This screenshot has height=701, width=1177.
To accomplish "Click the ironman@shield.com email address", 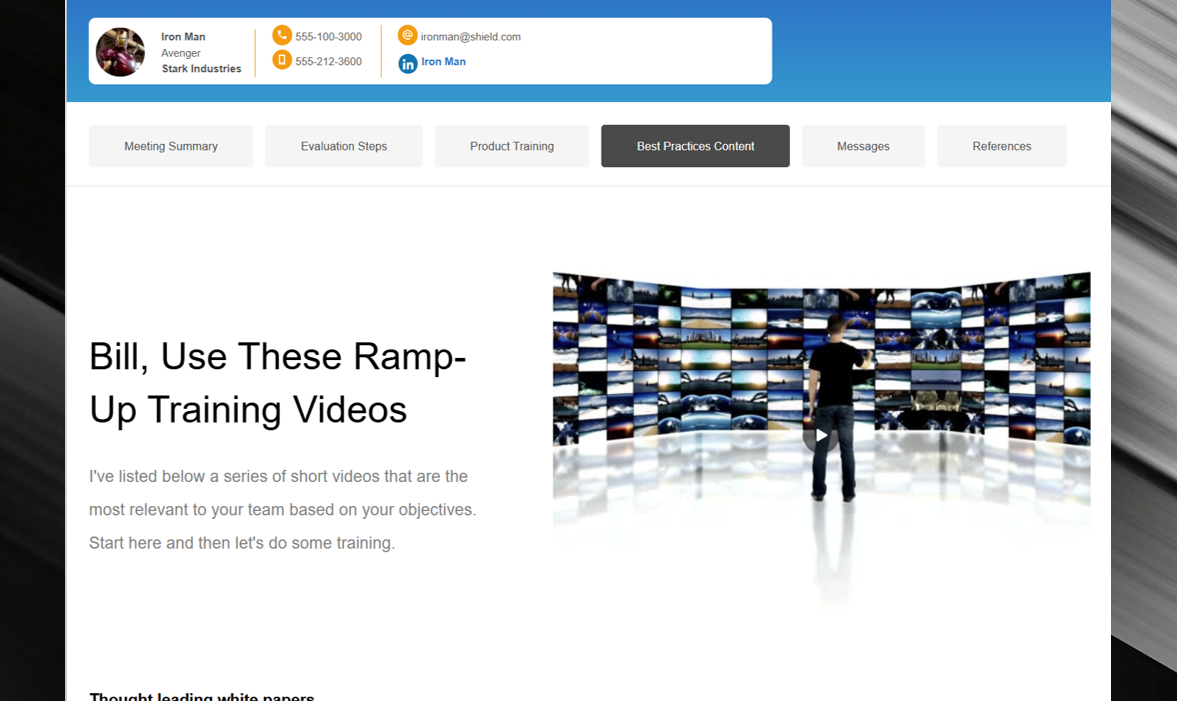I will tap(471, 37).
